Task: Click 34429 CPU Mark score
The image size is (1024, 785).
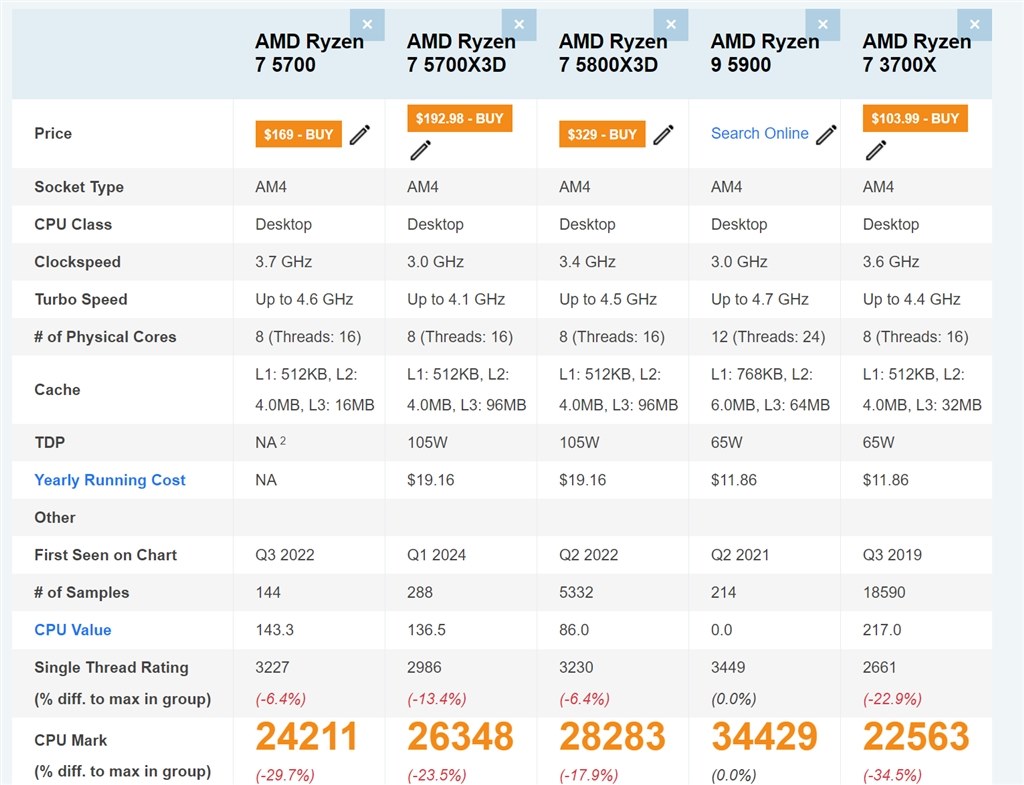Action: [x=764, y=736]
